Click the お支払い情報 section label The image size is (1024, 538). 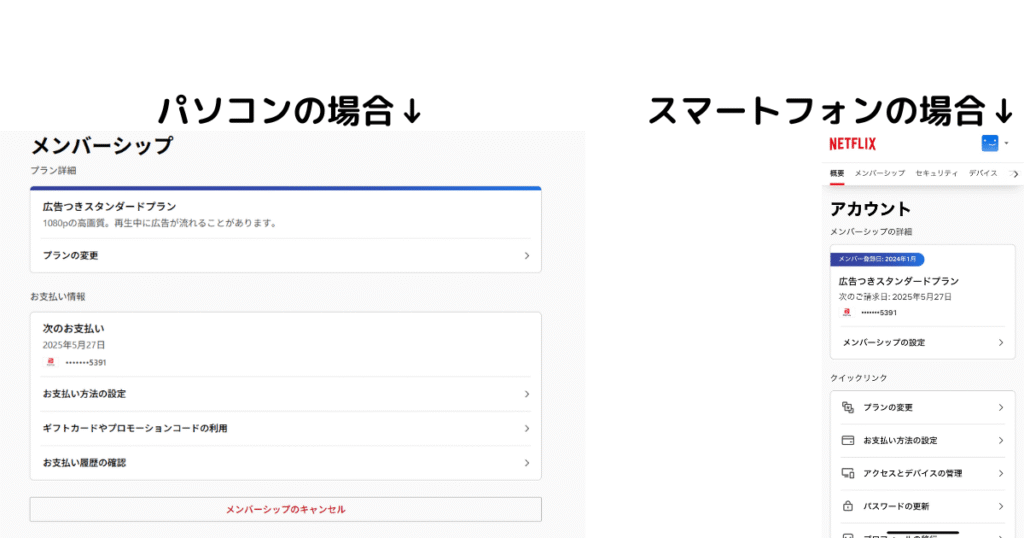pos(57,296)
